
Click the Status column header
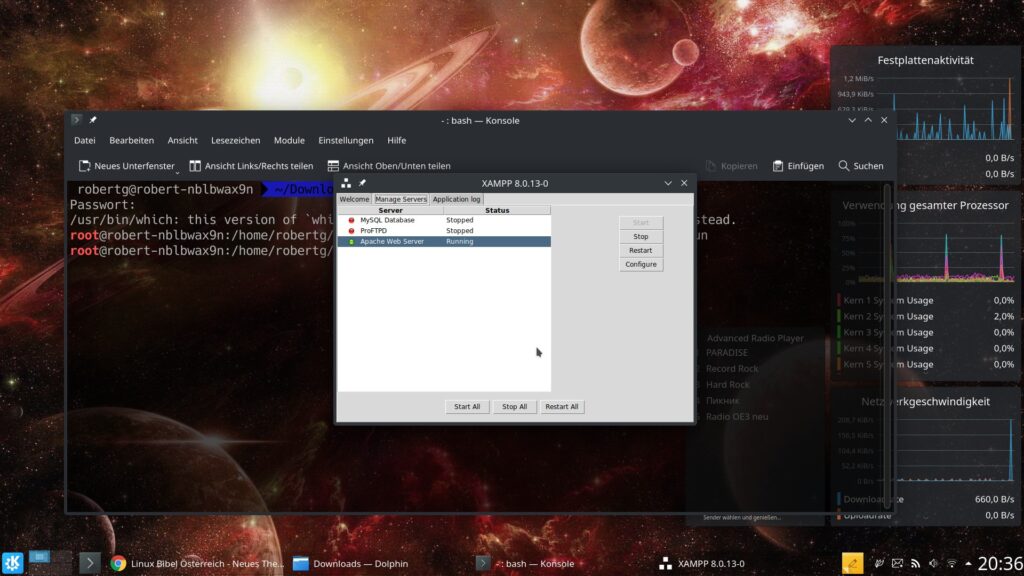(497, 210)
